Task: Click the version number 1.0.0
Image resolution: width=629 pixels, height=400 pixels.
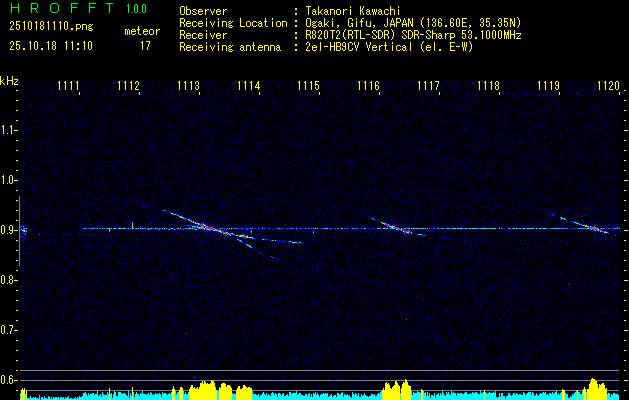Action: (136, 9)
